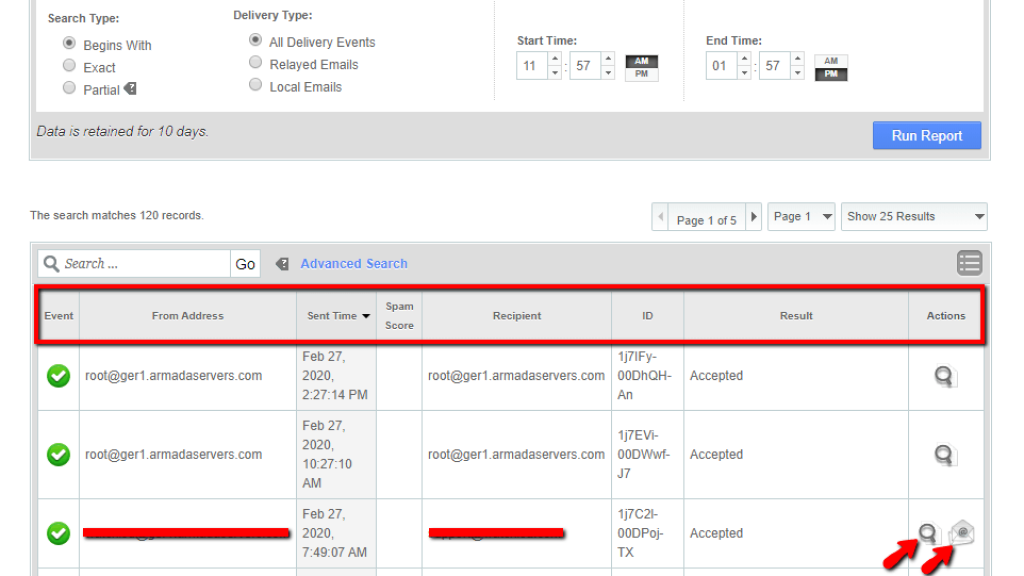Open the Show 25 Results dropdown
Screen dimensions: 1024x576
914,217
